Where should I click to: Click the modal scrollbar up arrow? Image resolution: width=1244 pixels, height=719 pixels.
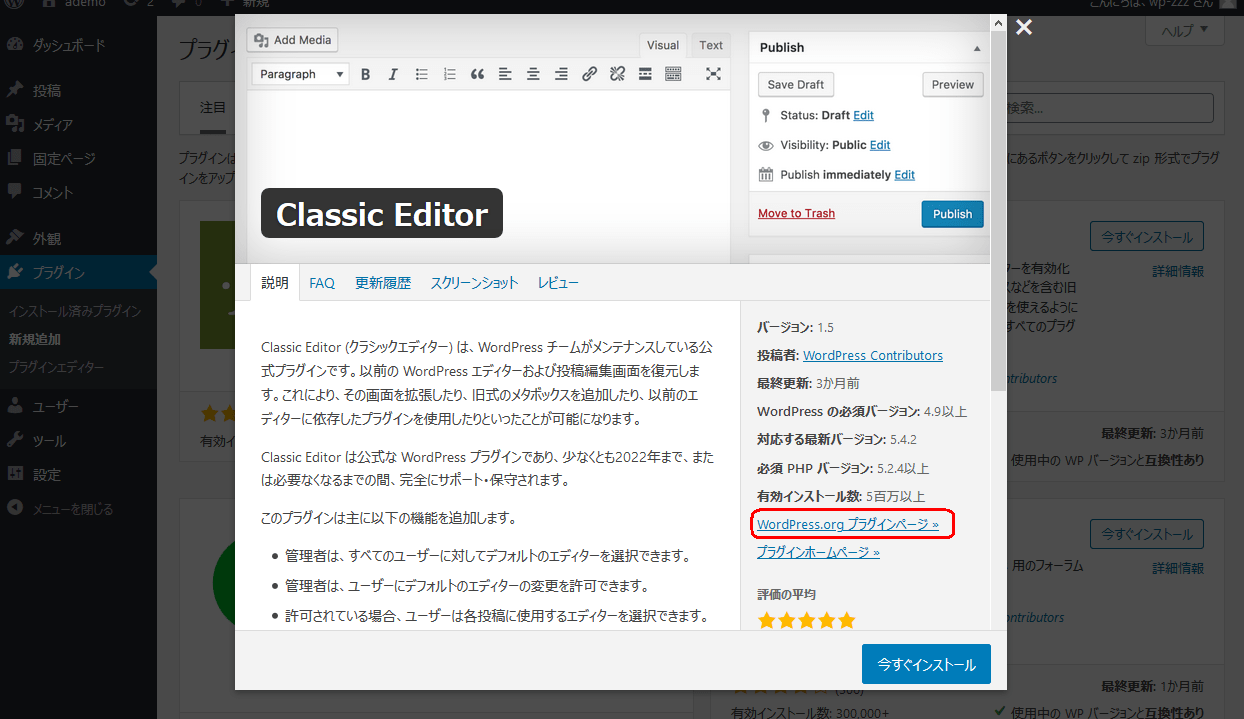[x=999, y=22]
